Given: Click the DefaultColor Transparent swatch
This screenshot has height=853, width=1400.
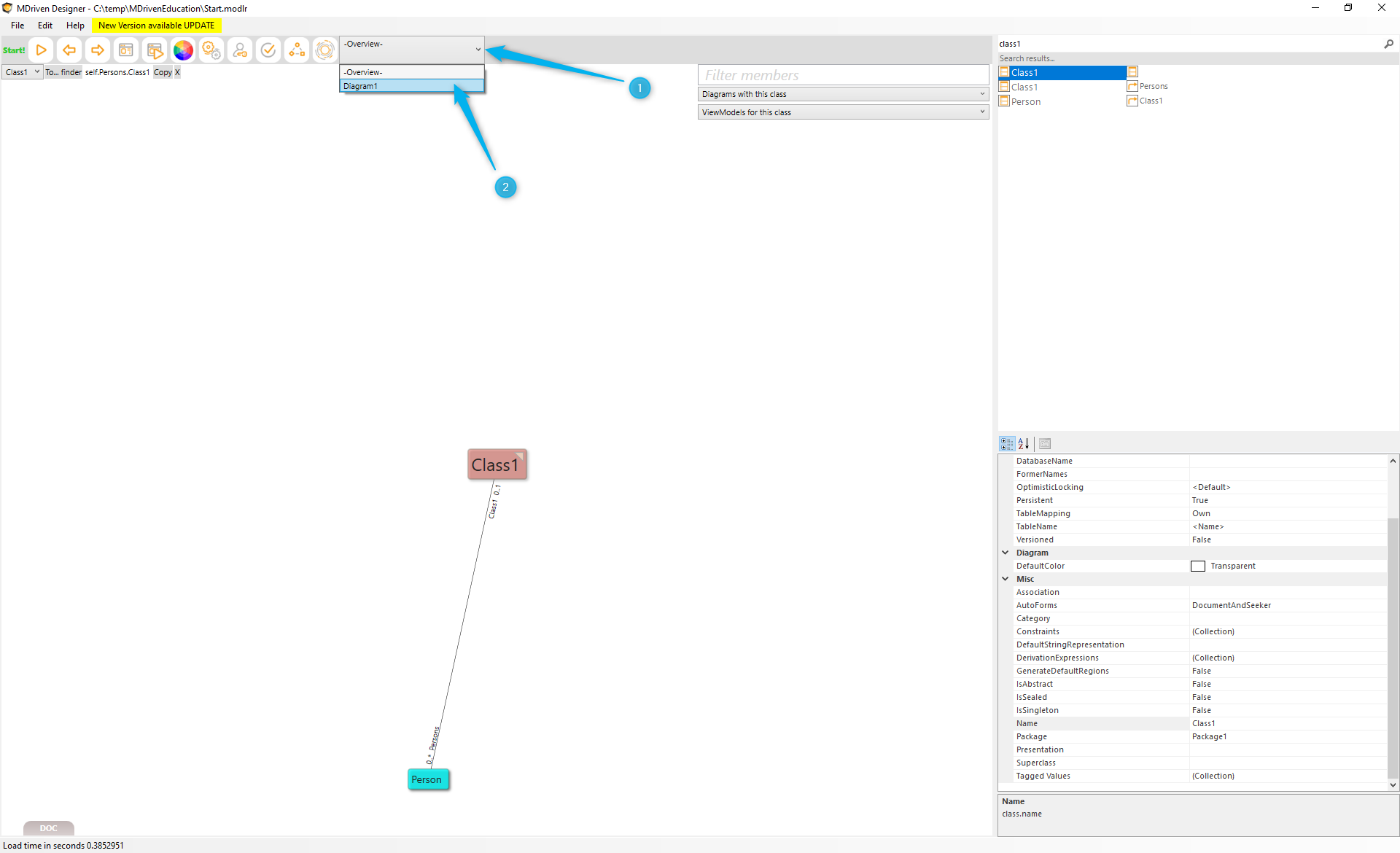Looking at the screenshot, I should click(x=1198, y=566).
